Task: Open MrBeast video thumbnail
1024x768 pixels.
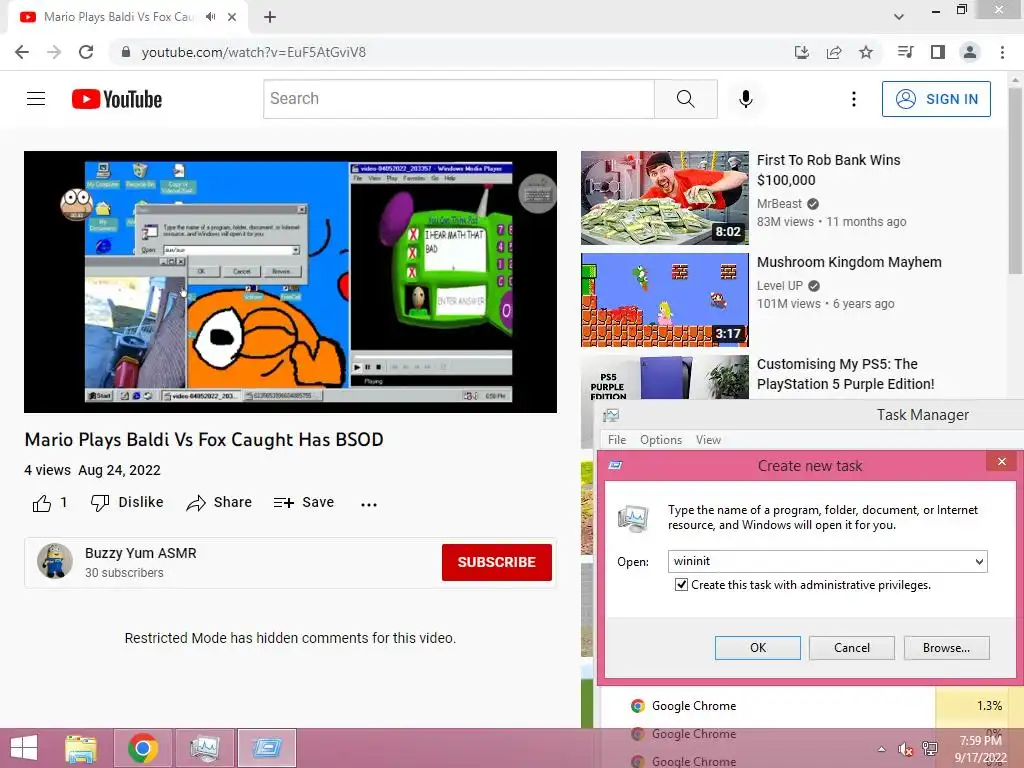Action: (665, 198)
